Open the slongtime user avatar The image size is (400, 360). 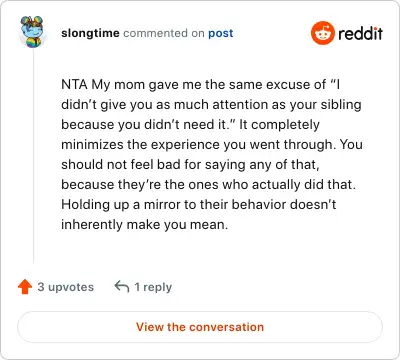click(x=32, y=31)
